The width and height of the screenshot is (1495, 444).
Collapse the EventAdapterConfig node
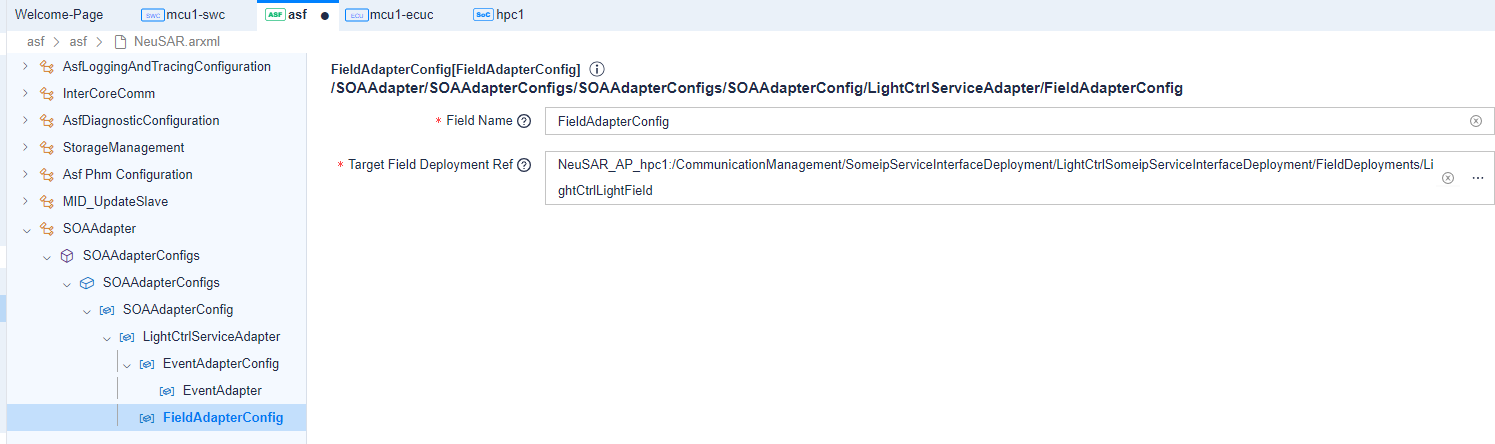(x=127, y=364)
